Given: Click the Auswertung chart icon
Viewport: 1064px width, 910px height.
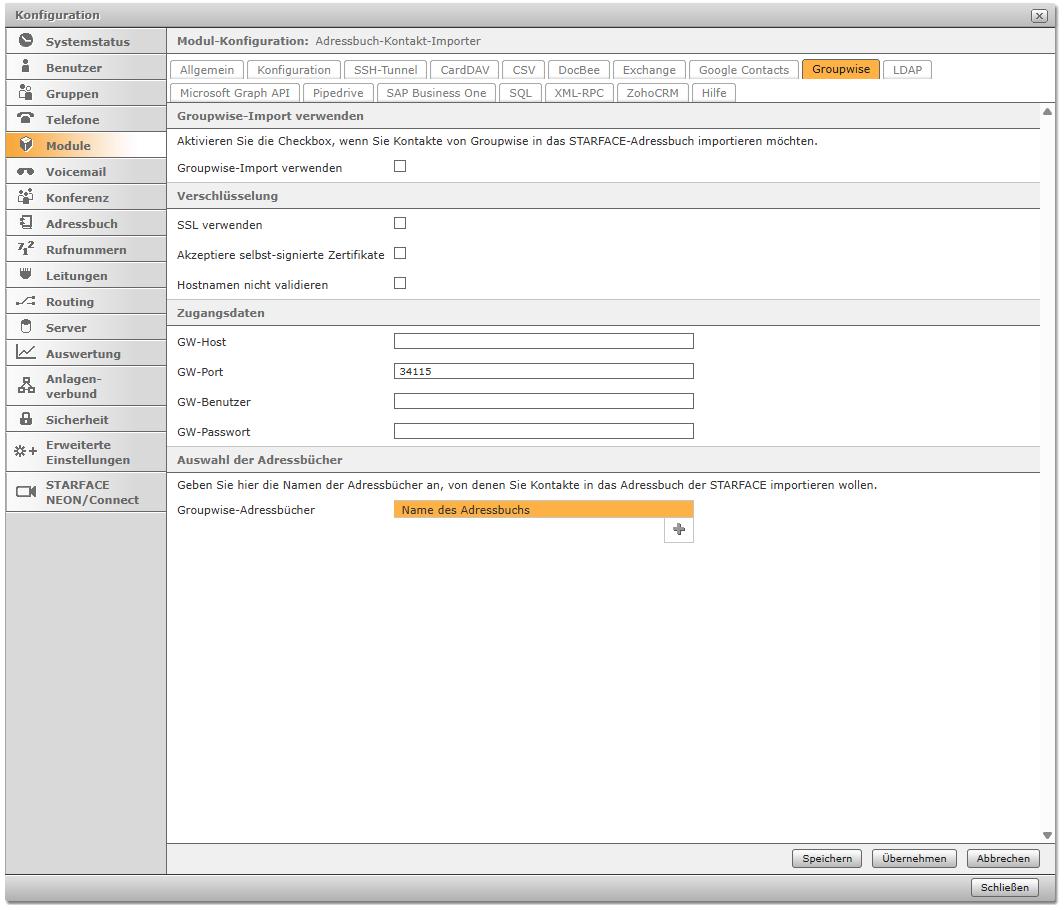Looking at the screenshot, I should coord(26,354).
